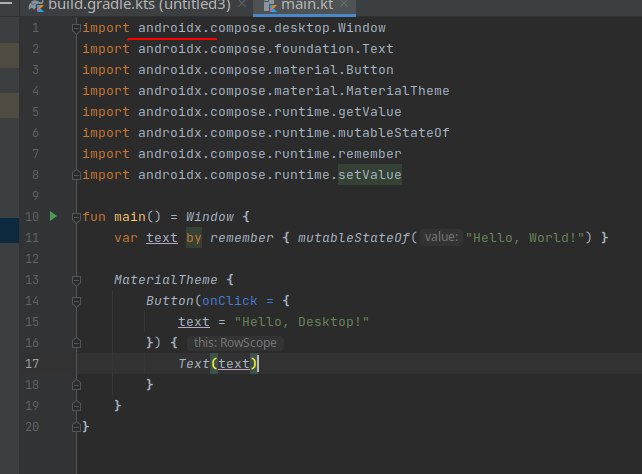This screenshot has height=474, width=642.
Task: Click the remember keyword on line 11
Action: coord(242,238)
